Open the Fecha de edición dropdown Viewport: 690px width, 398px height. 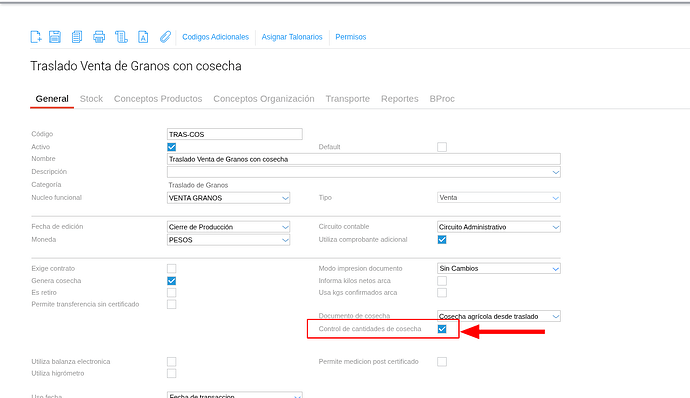228,227
